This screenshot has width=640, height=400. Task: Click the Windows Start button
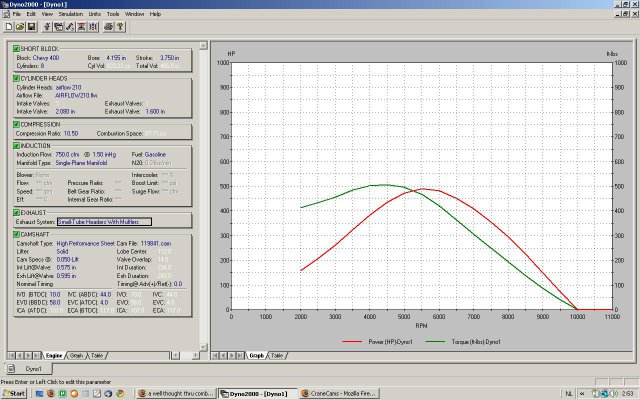(x=15, y=394)
